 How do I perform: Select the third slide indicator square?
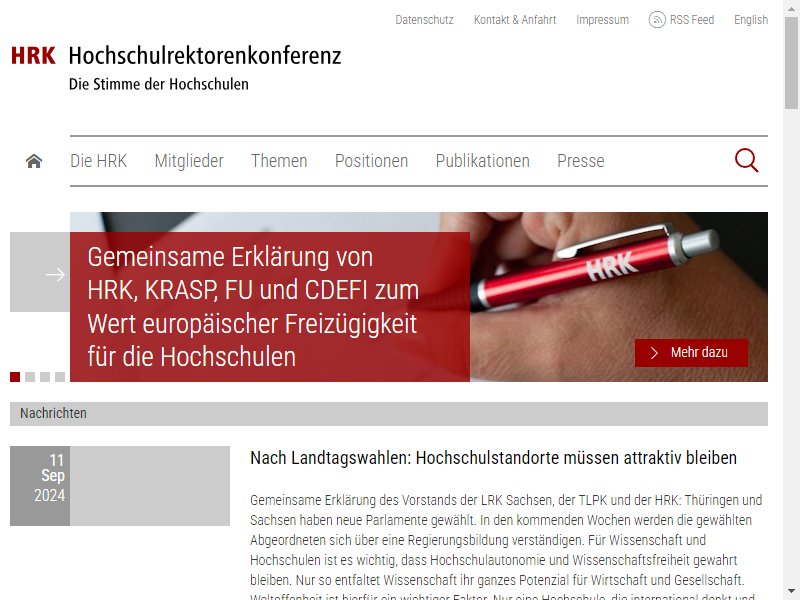(x=45, y=377)
